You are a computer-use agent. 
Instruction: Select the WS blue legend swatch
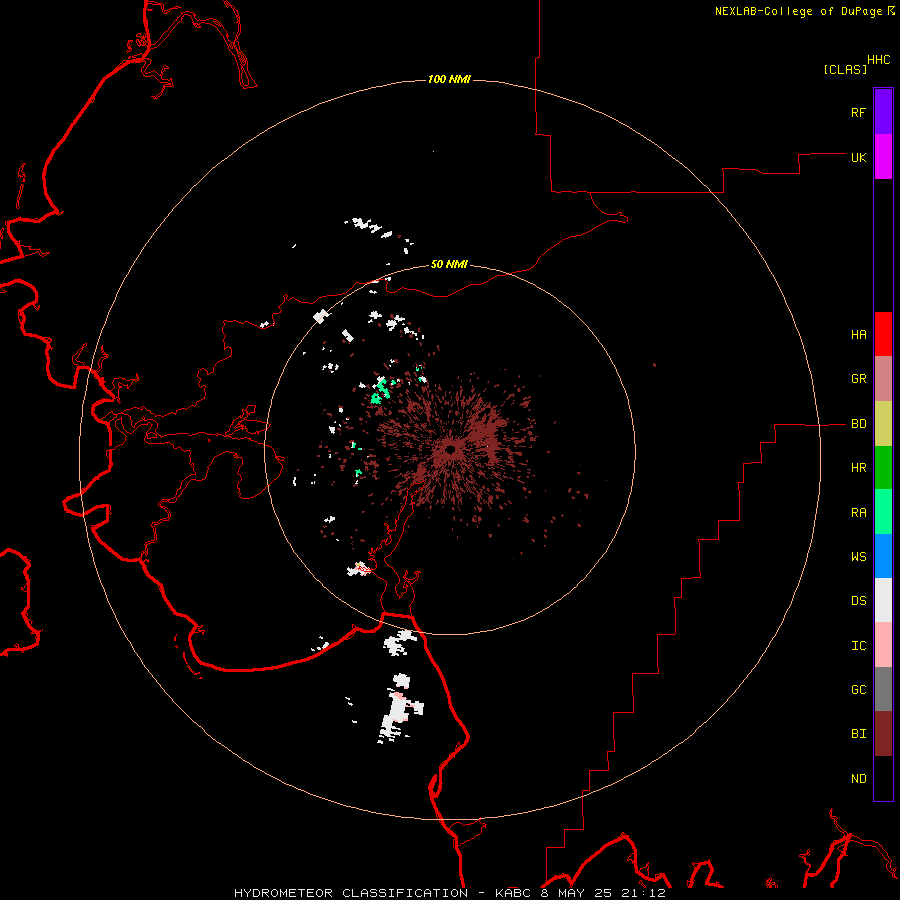coord(883,556)
